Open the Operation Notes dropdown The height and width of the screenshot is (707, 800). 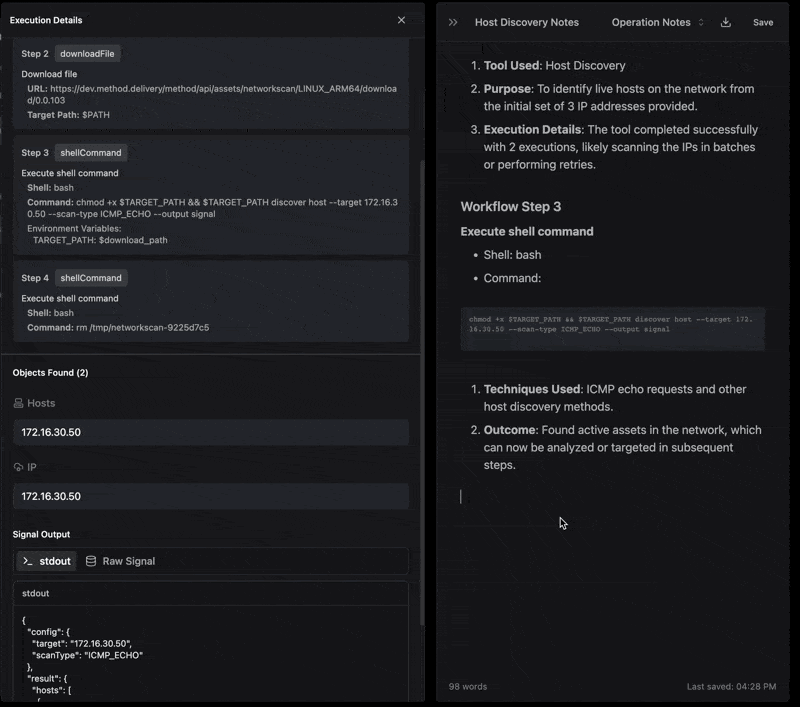click(x=657, y=22)
